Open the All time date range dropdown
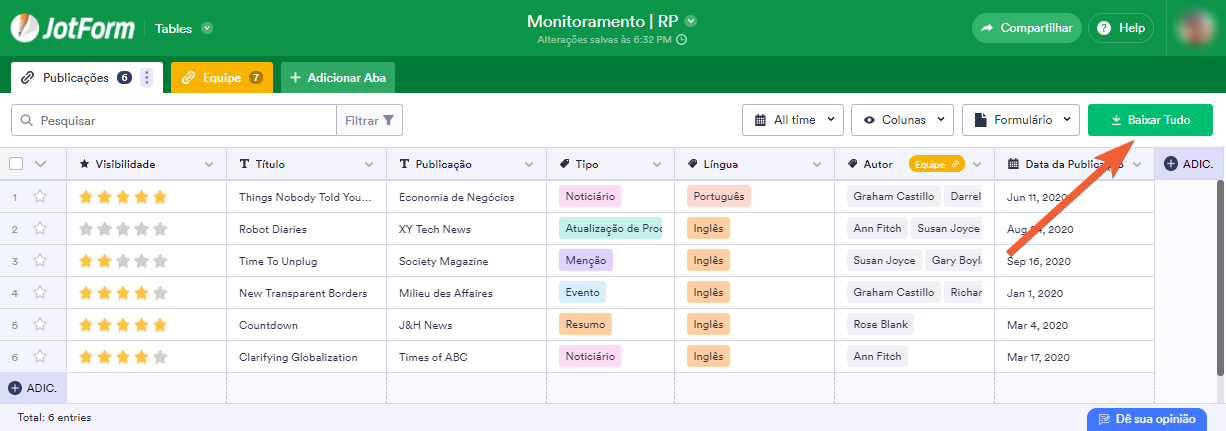Image resolution: width=1226 pixels, height=431 pixels. pos(793,120)
